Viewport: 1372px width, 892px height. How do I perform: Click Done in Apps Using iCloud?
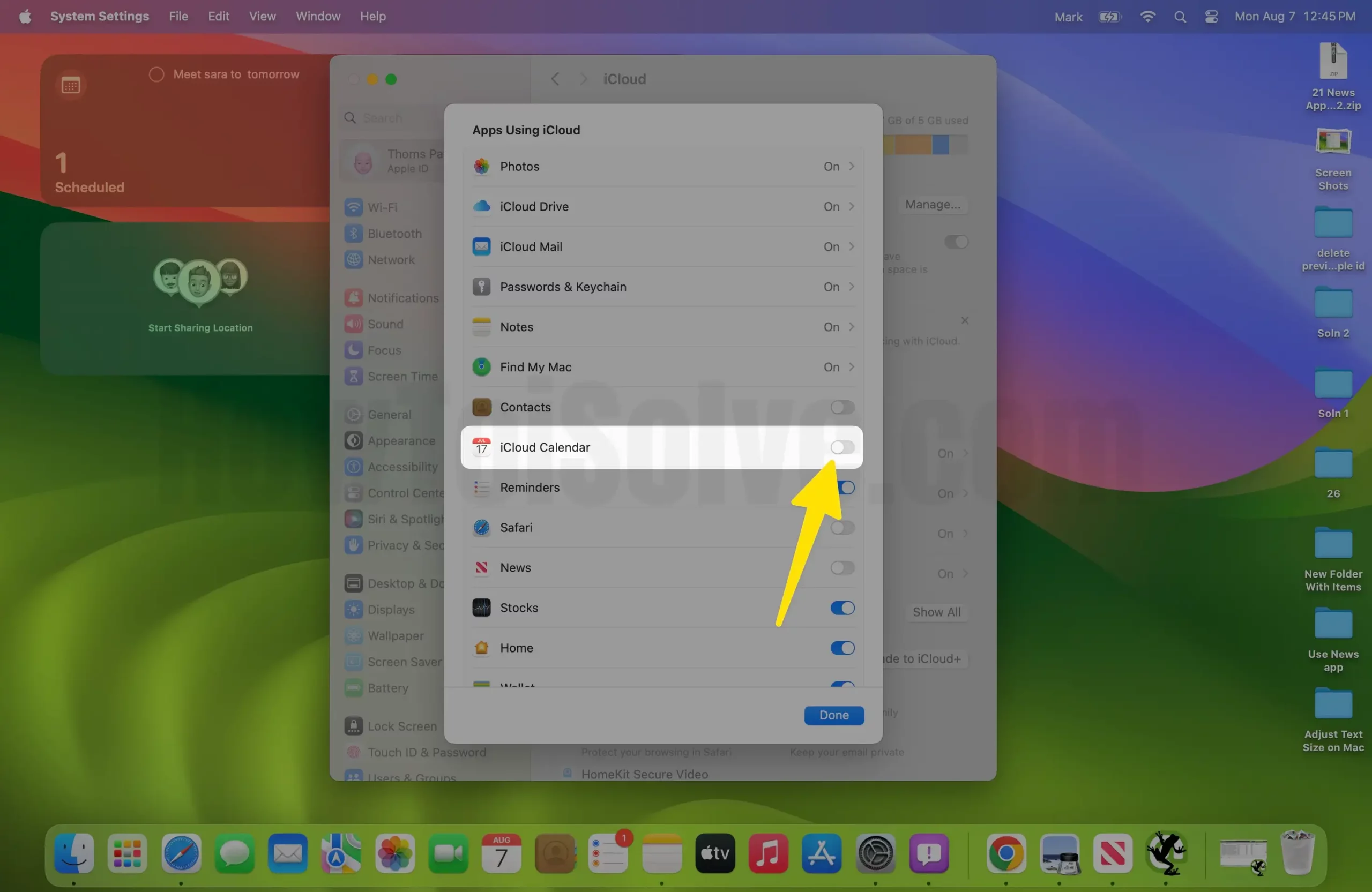pos(833,715)
